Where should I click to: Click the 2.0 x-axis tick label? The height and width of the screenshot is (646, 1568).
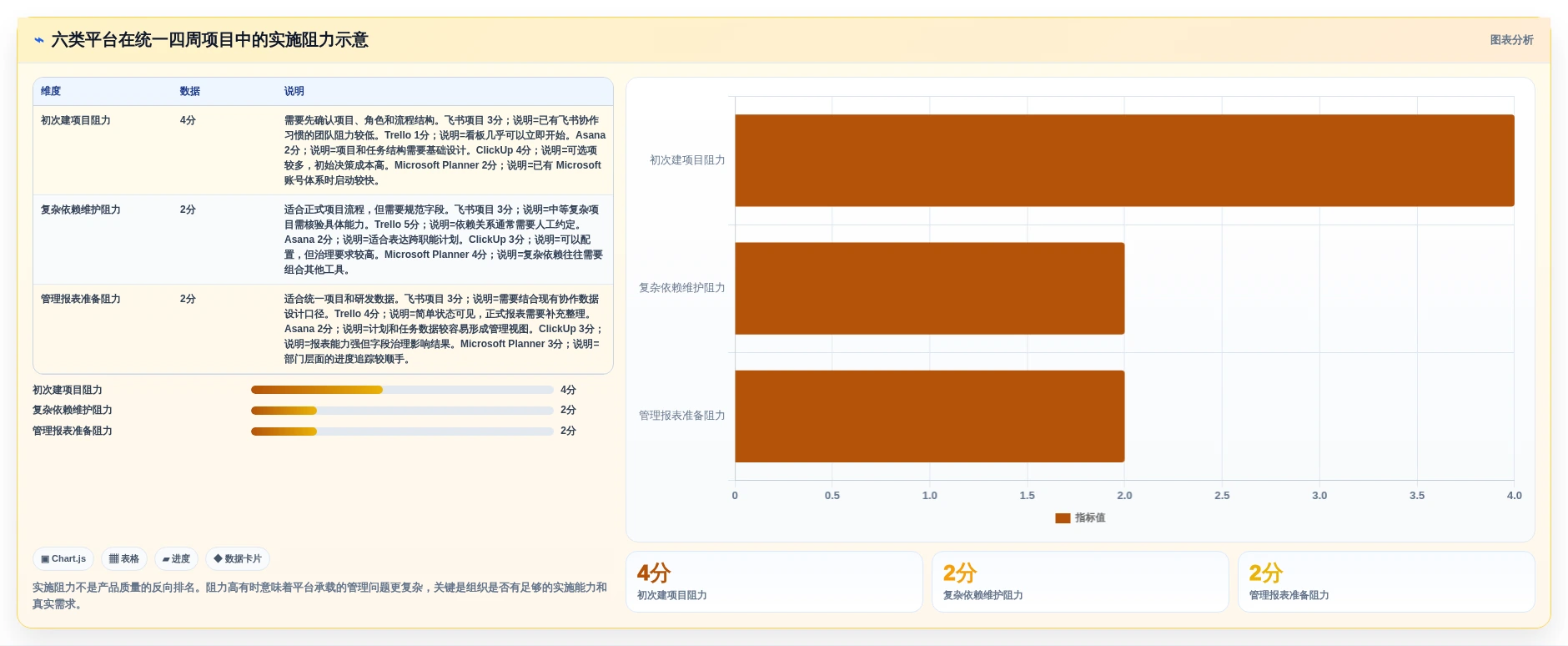pyautogui.click(x=1124, y=496)
